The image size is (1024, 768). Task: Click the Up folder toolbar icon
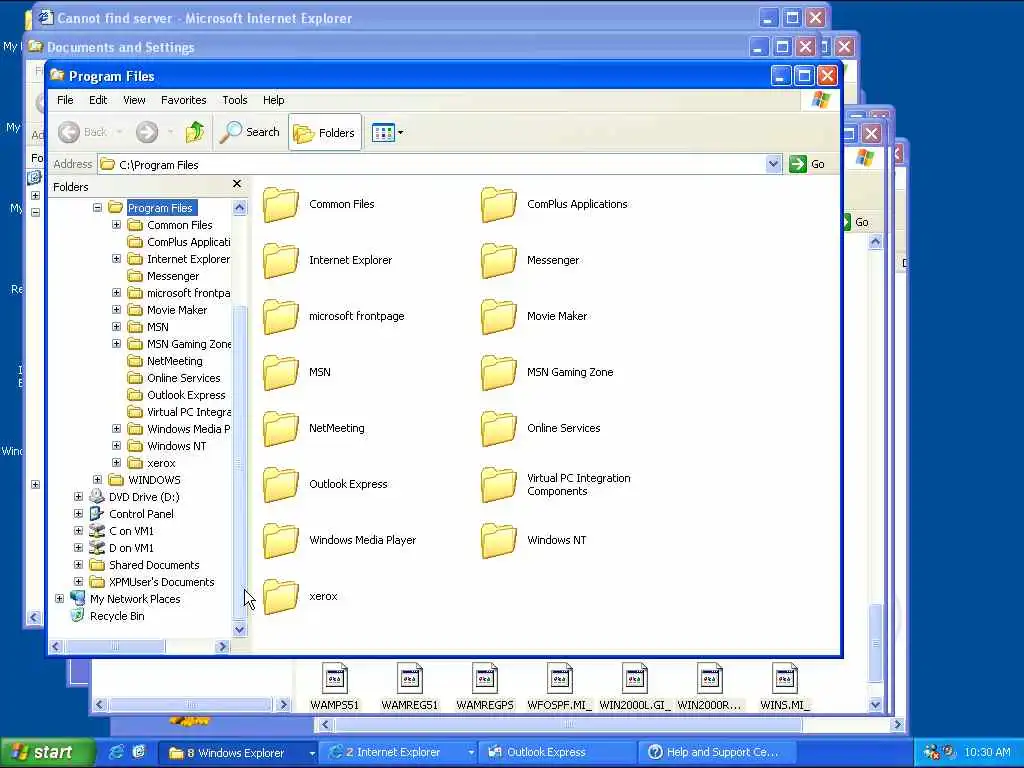(194, 133)
